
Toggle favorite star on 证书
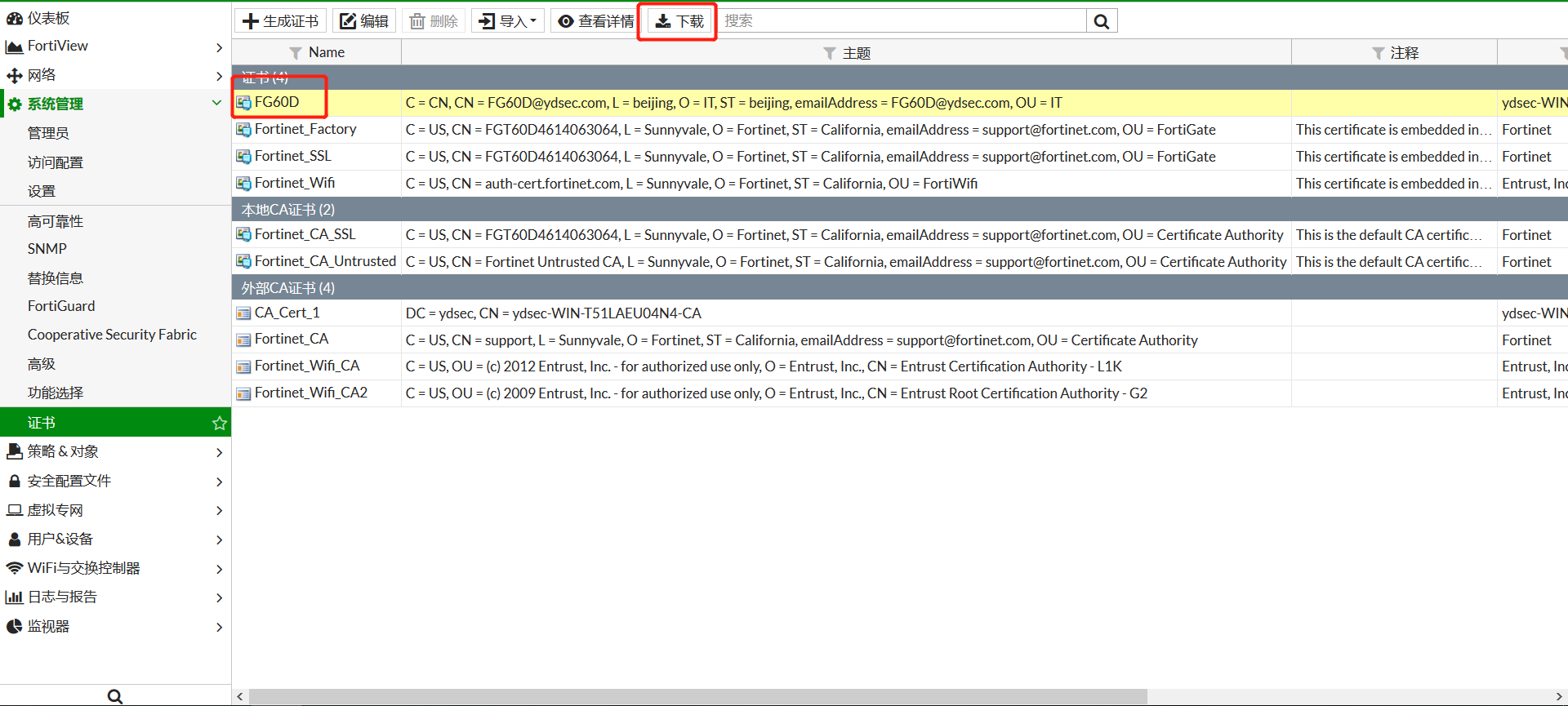(219, 423)
